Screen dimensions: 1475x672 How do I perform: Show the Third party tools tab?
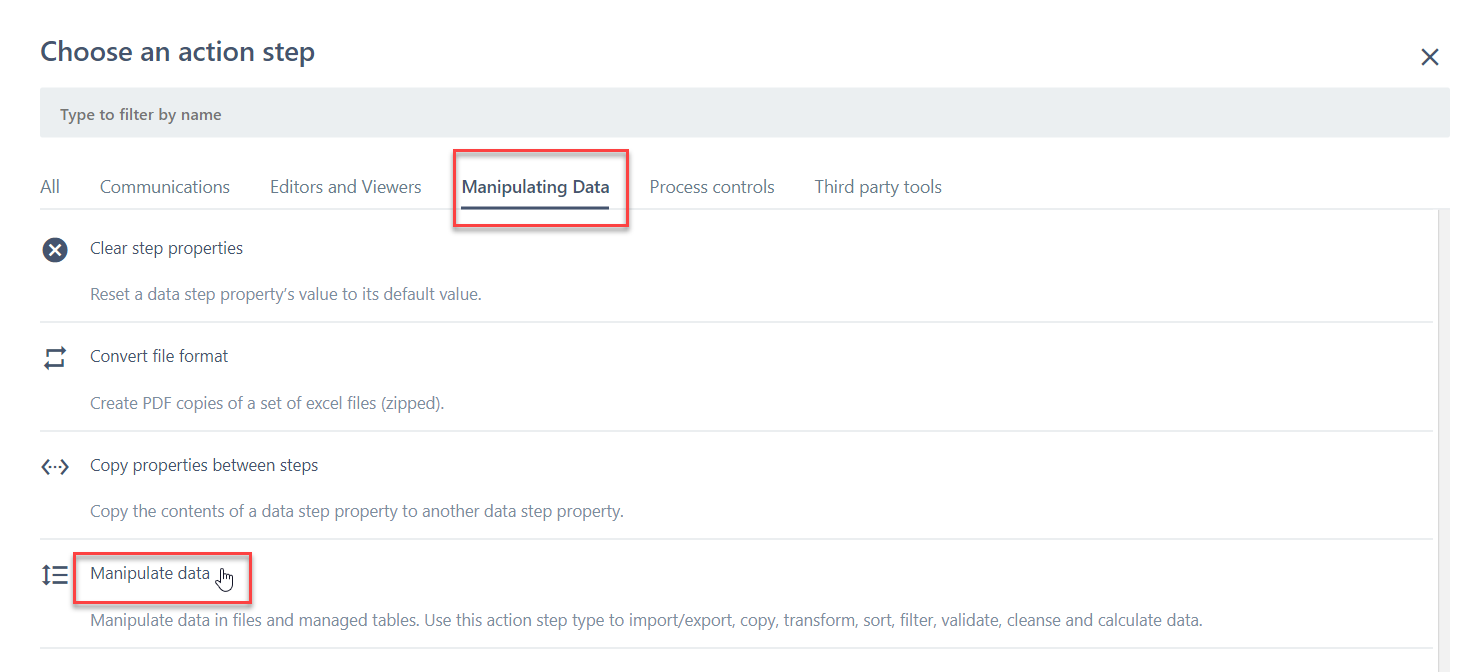[x=878, y=187]
